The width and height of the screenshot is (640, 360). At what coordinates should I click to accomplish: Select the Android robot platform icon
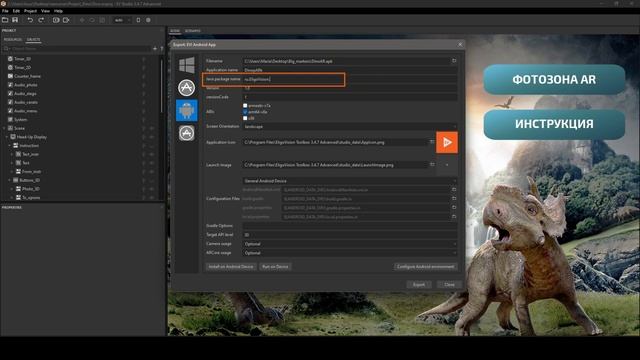(x=187, y=110)
